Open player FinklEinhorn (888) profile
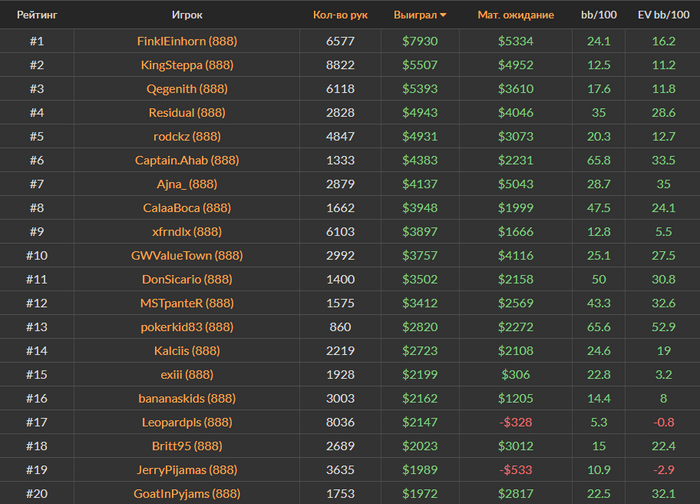This screenshot has width=700, height=504. (187, 41)
